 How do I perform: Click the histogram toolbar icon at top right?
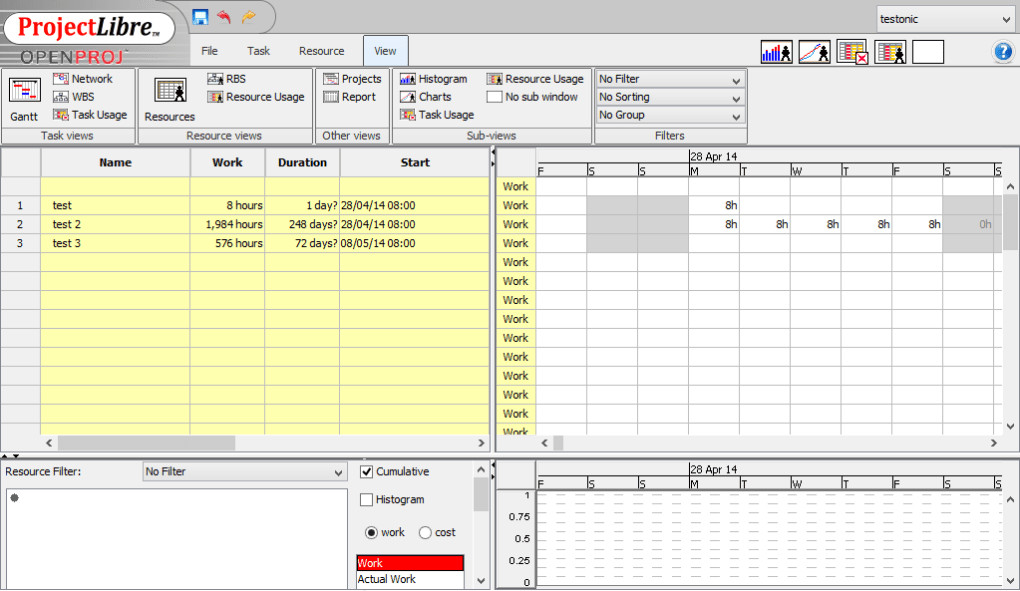pyautogui.click(x=776, y=52)
